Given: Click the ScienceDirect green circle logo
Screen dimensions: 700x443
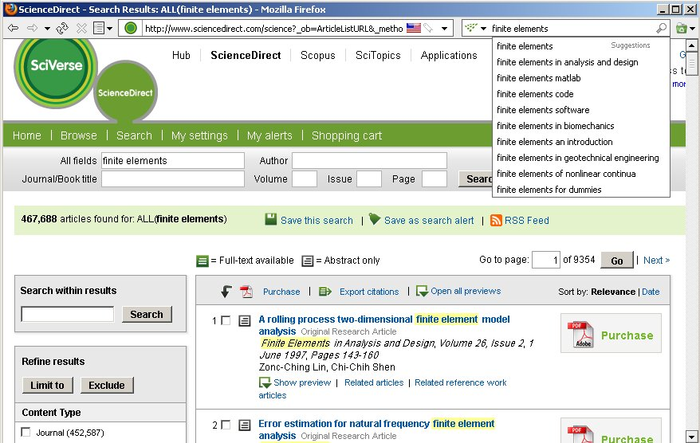Looking at the screenshot, I should pyautogui.click(x=125, y=92).
